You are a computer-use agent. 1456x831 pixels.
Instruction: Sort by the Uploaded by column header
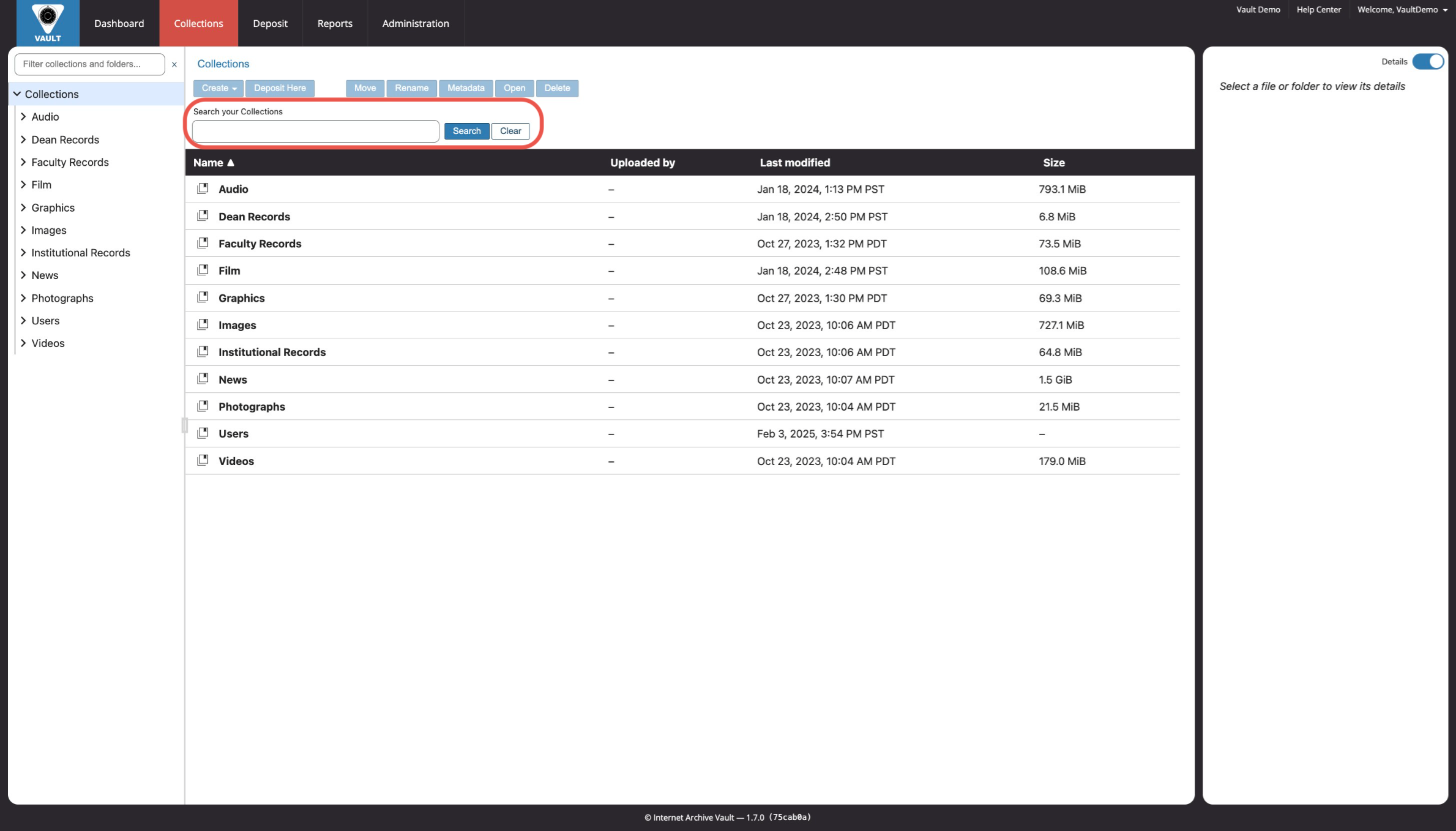642,163
